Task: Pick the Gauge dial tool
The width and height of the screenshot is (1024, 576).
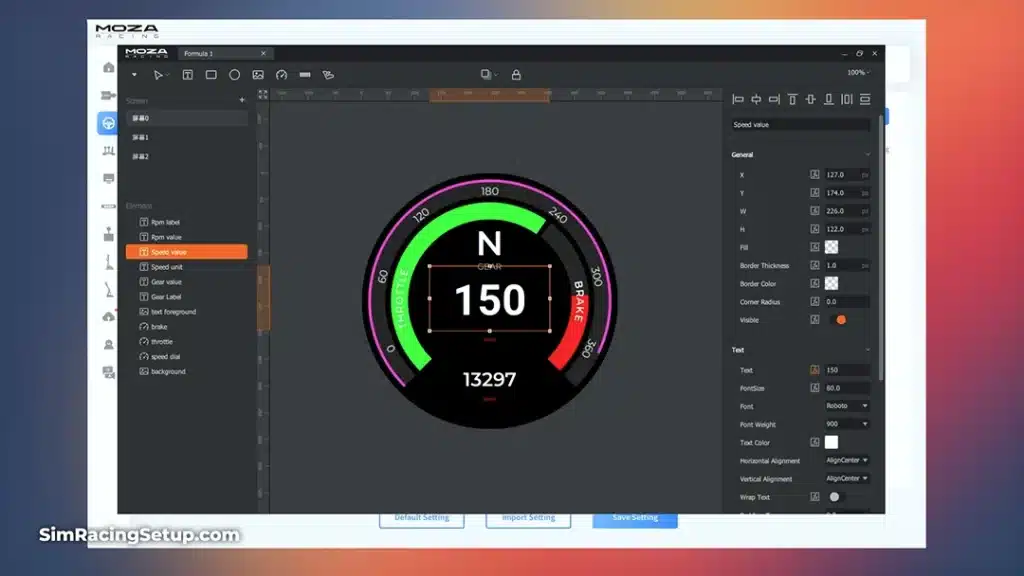Action: coord(282,75)
